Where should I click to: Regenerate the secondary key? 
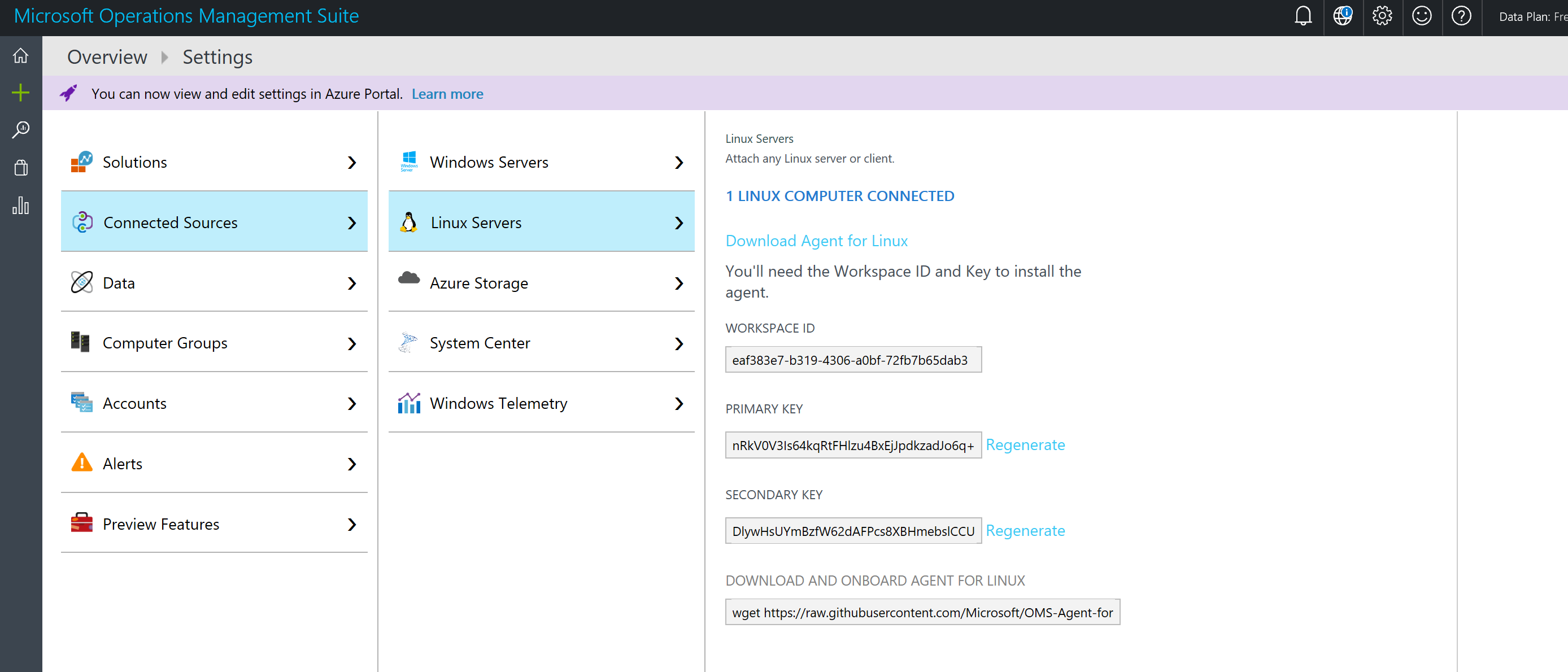pyautogui.click(x=1025, y=531)
